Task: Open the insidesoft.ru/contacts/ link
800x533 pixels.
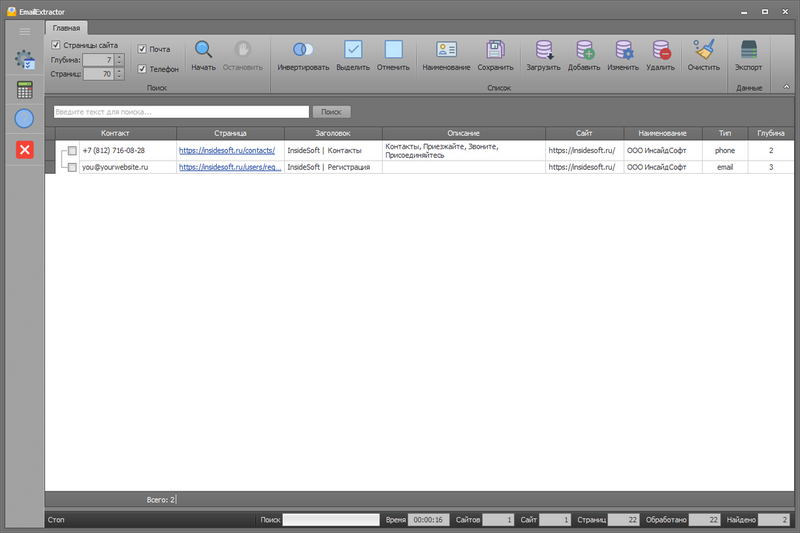Action: (227, 150)
